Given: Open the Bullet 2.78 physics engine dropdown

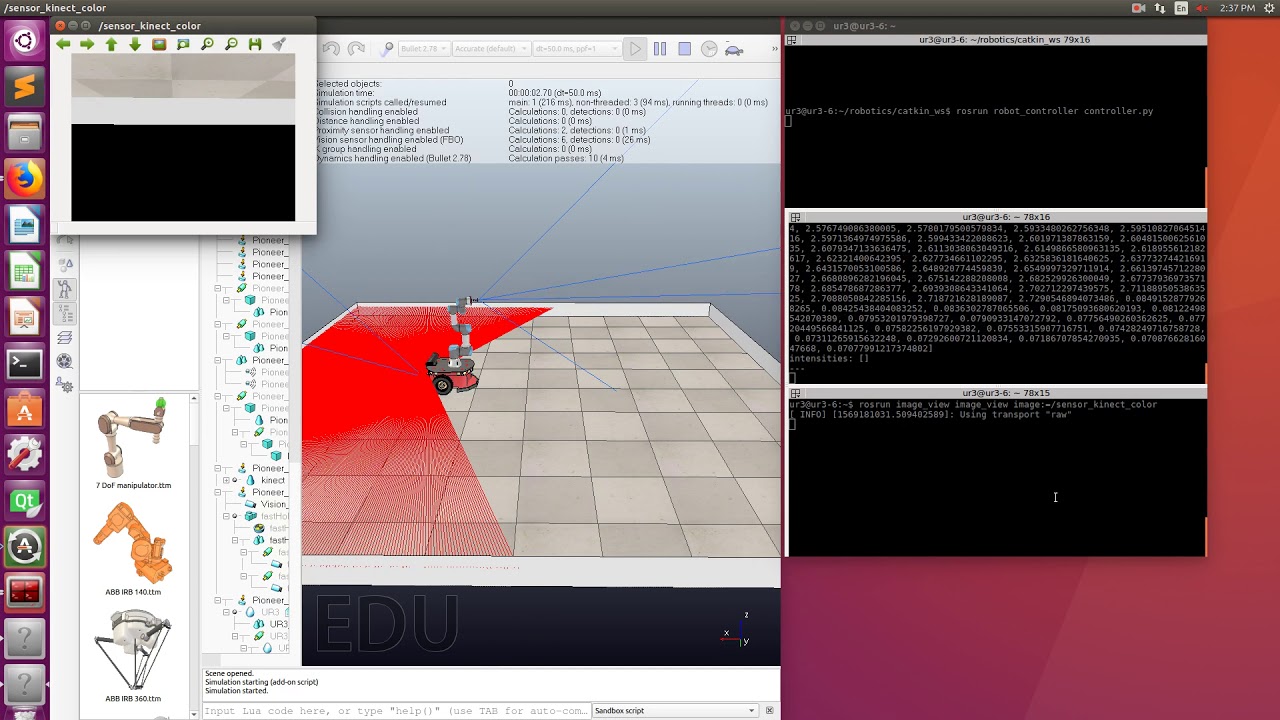Looking at the screenshot, I should click(x=424, y=49).
